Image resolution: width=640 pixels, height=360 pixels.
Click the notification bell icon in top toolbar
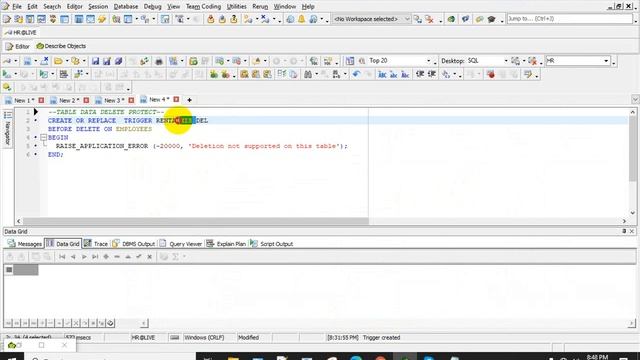point(302,19)
